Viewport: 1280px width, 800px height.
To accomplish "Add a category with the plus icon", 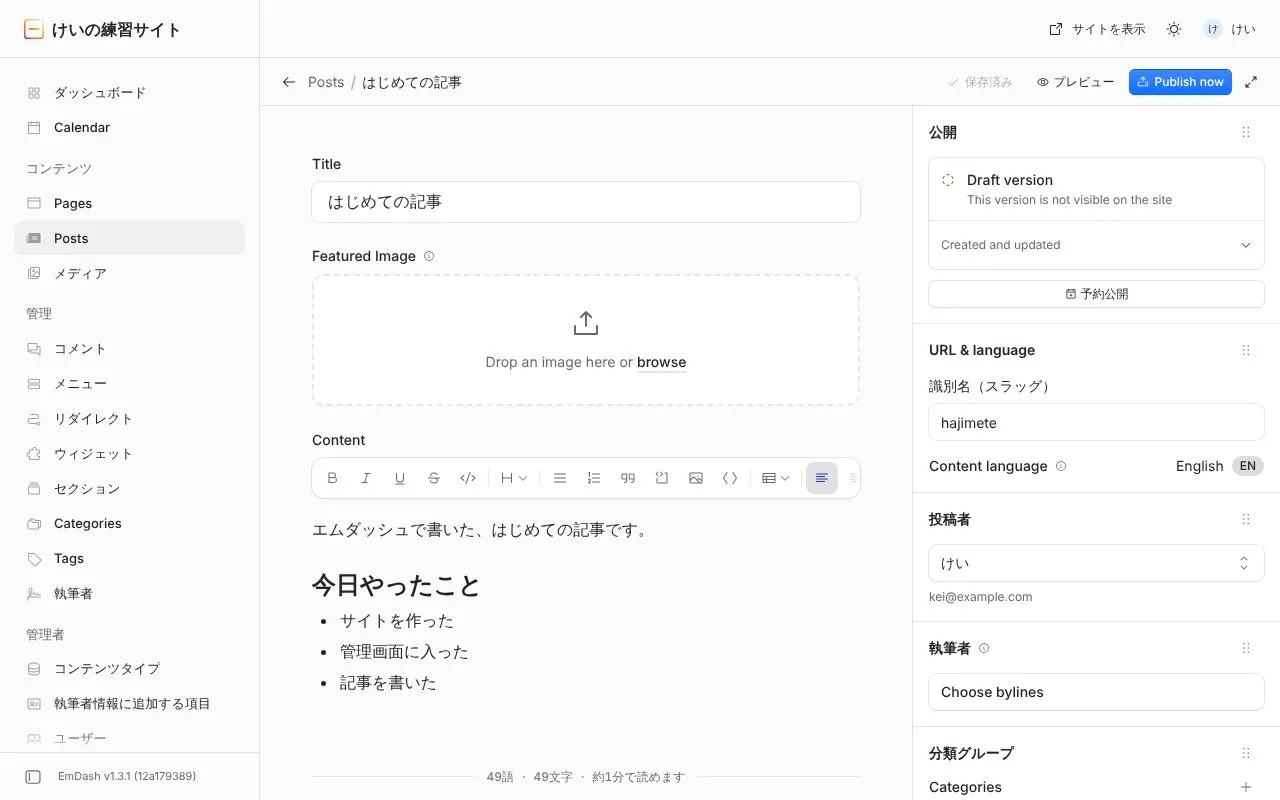I will pos(1246,787).
